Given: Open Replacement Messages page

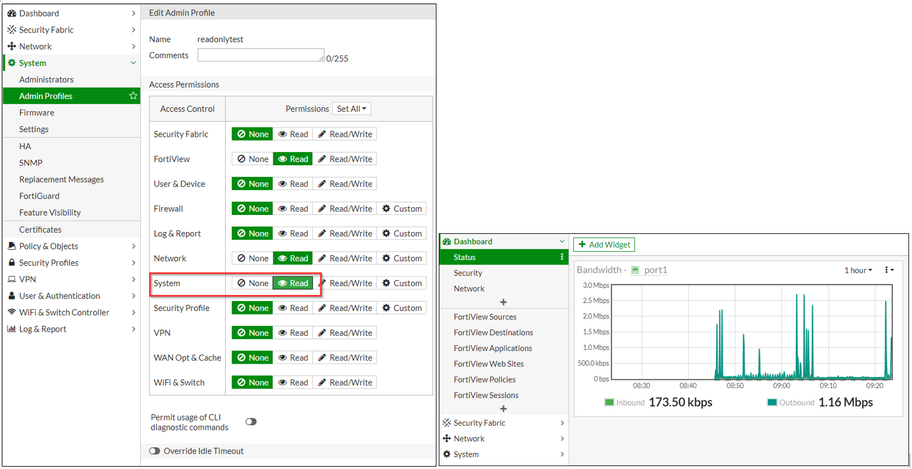Looking at the screenshot, I should (x=61, y=180).
